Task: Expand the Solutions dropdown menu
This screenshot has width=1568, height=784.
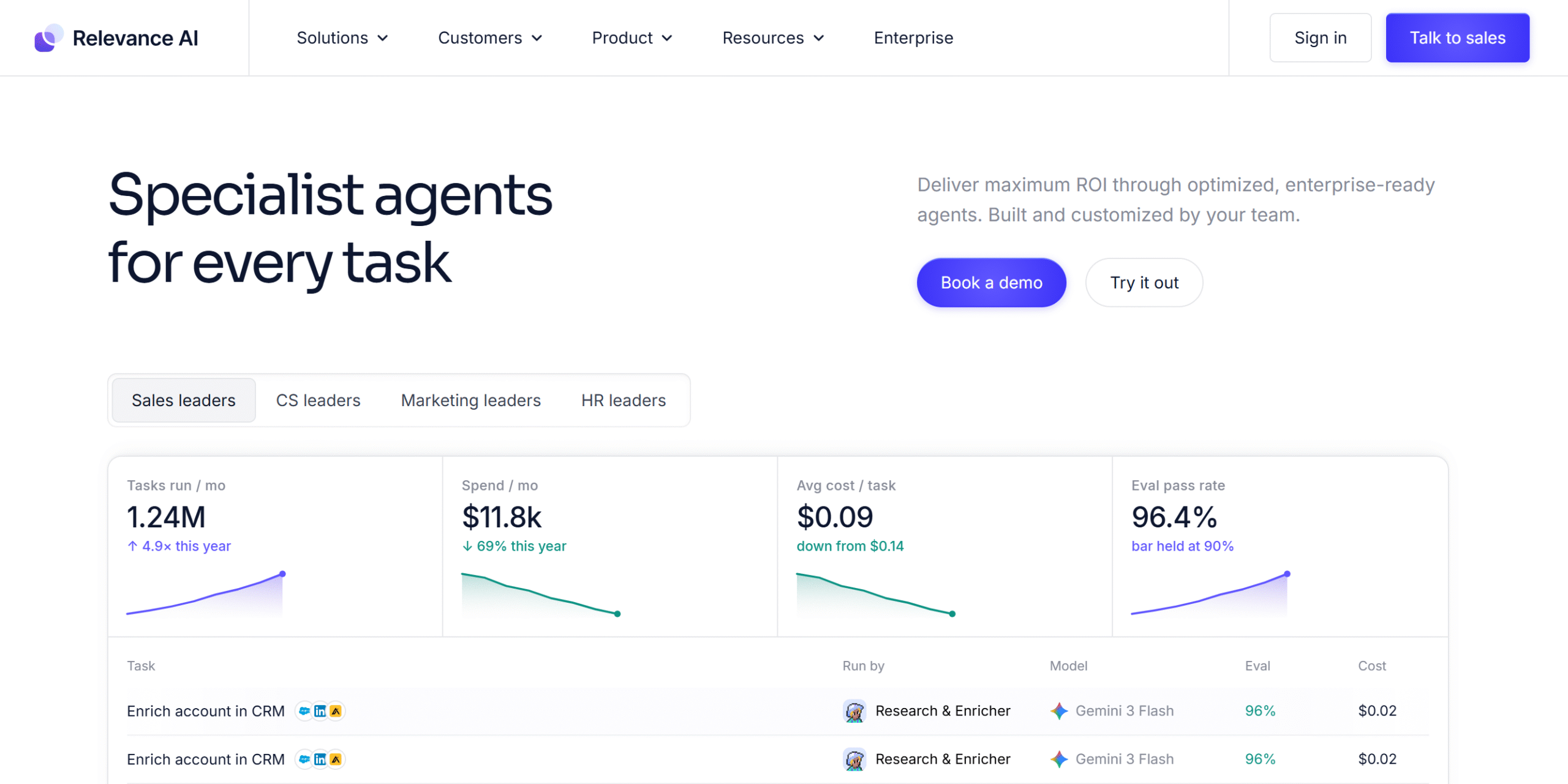Action: pos(342,38)
